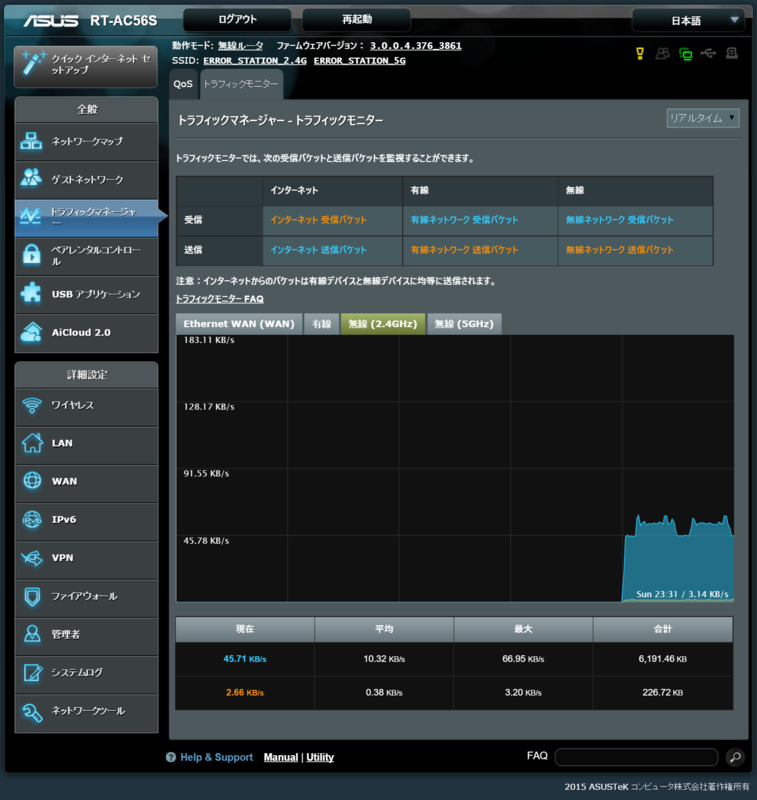Click the USB Application puzzle icon
Image resolution: width=757 pixels, height=800 pixels.
(x=31, y=293)
